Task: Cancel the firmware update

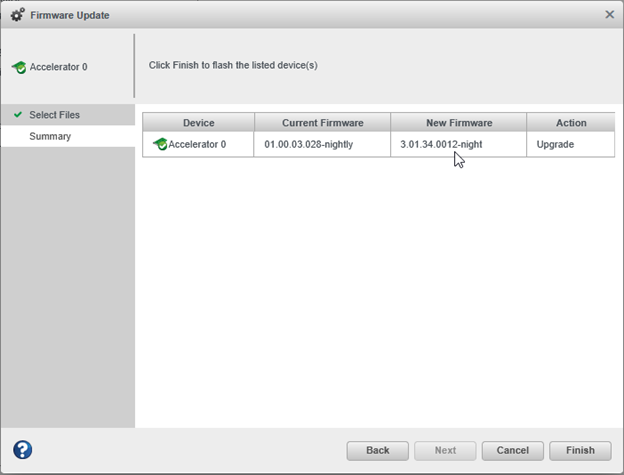Action: 513,450
